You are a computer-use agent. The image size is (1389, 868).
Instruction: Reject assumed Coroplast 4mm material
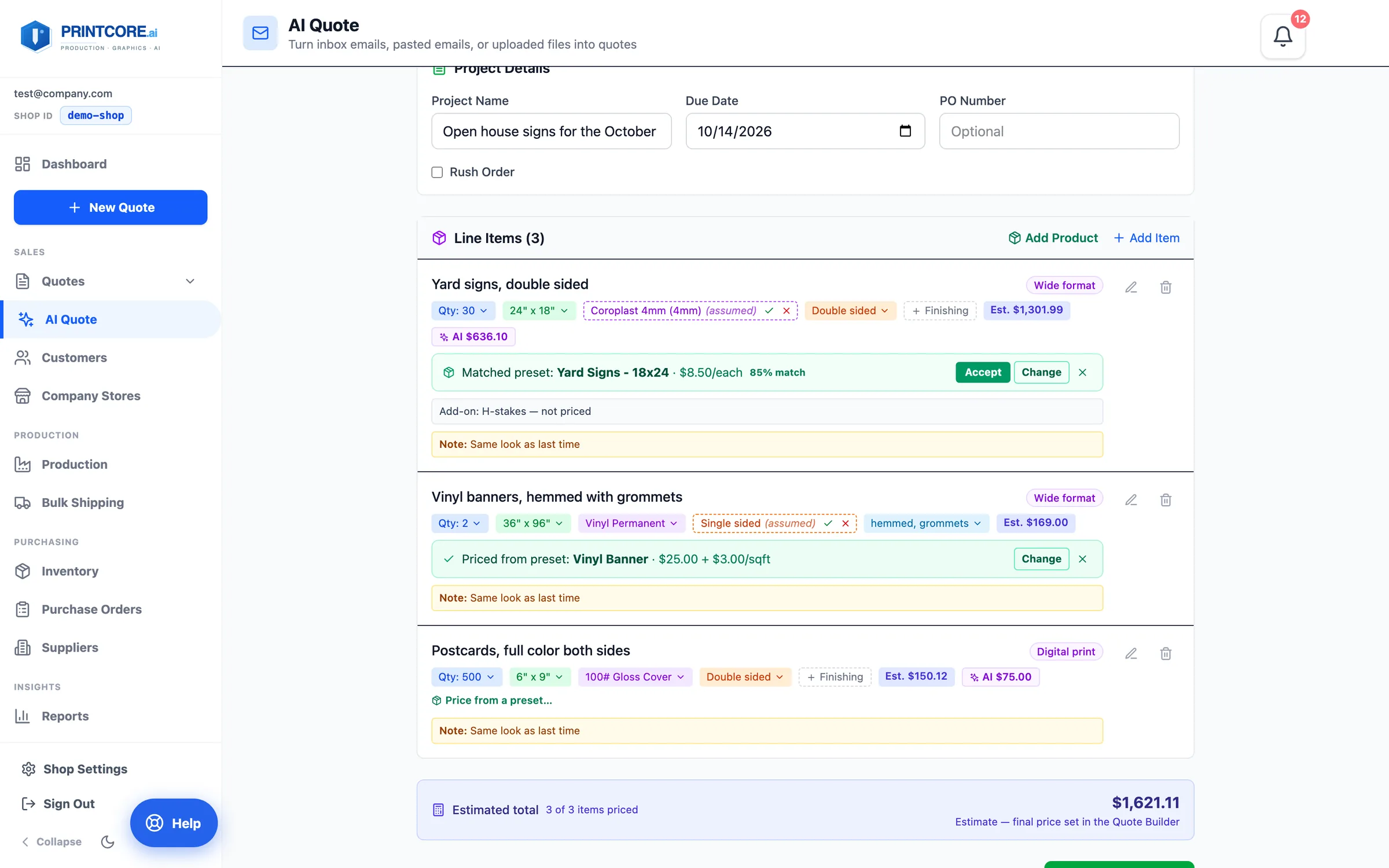pos(787,311)
